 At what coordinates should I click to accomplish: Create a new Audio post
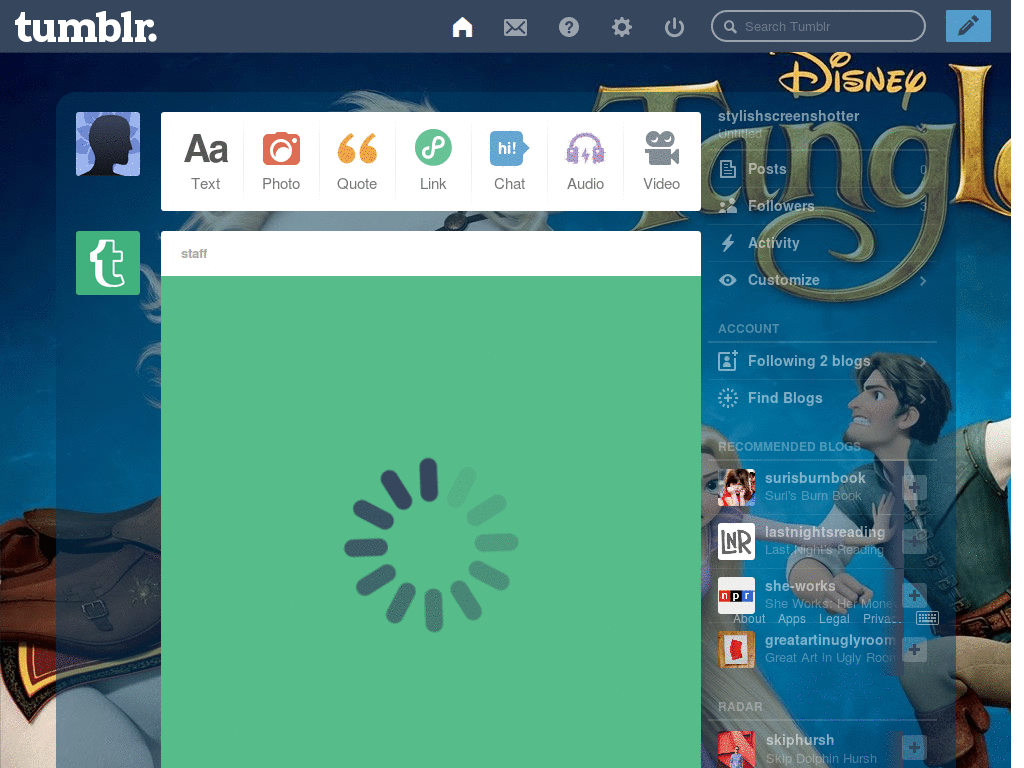(585, 161)
